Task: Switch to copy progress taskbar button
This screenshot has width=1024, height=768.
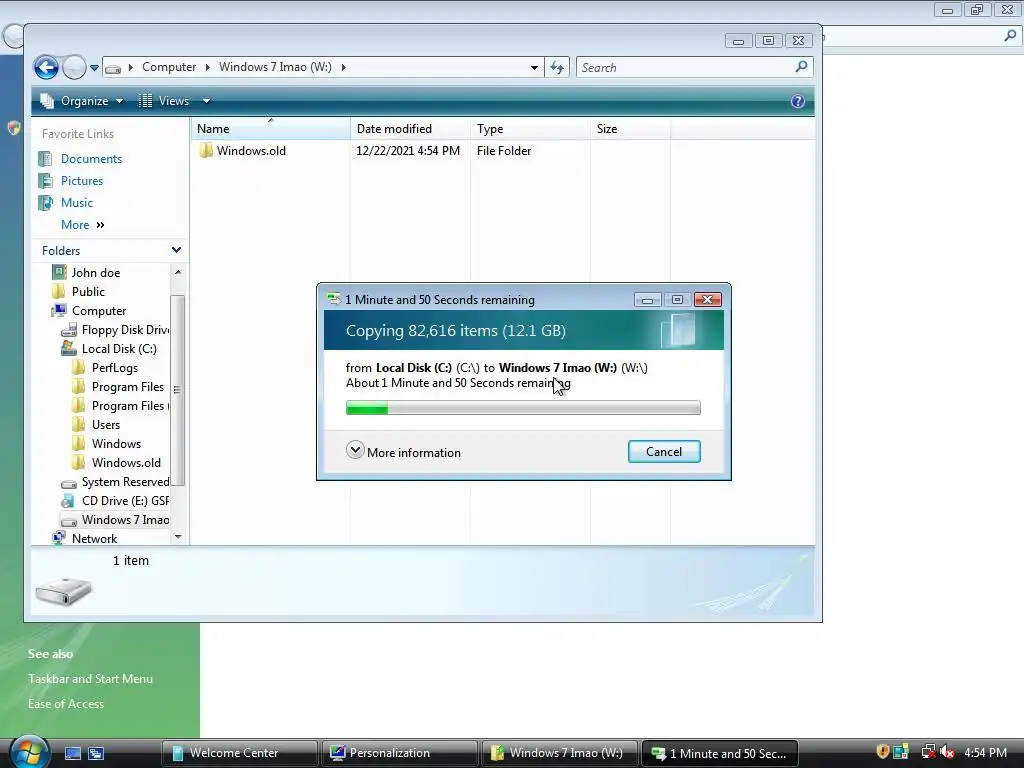Action: pos(719,753)
